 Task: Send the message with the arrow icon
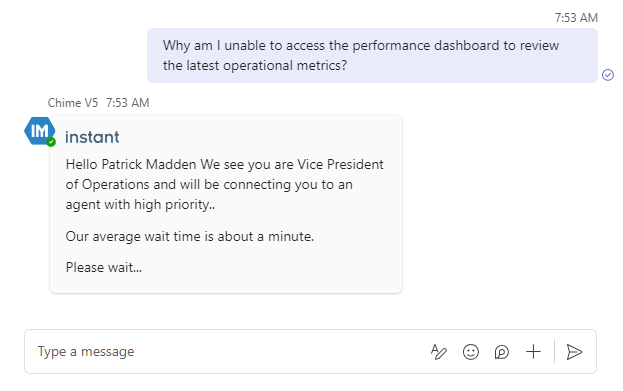click(x=574, y=352)
